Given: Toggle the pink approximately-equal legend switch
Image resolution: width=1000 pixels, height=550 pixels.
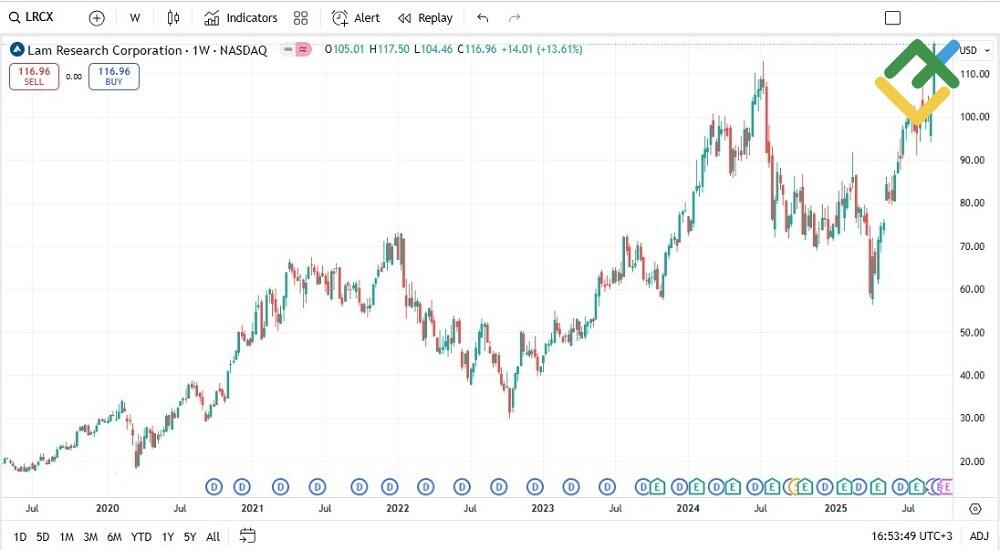Looking at the screenshot, I should (x=304, y=49).
